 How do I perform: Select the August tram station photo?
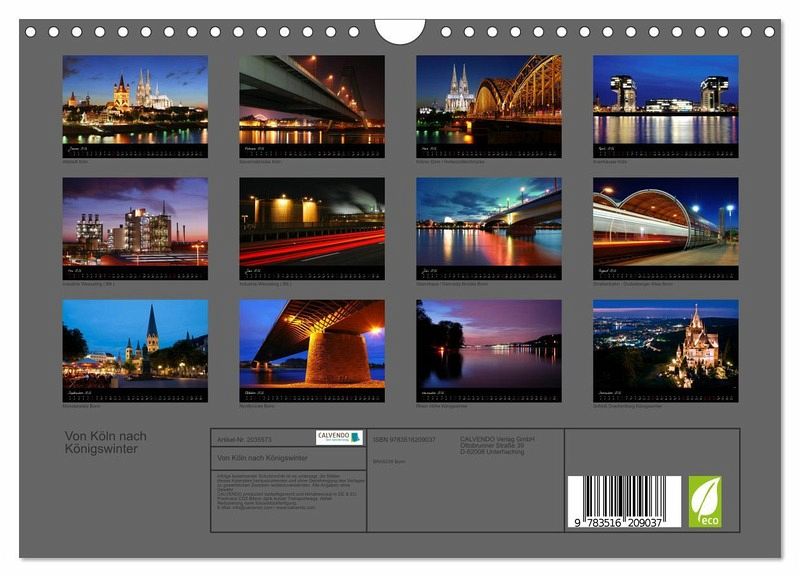pos(665,223)
